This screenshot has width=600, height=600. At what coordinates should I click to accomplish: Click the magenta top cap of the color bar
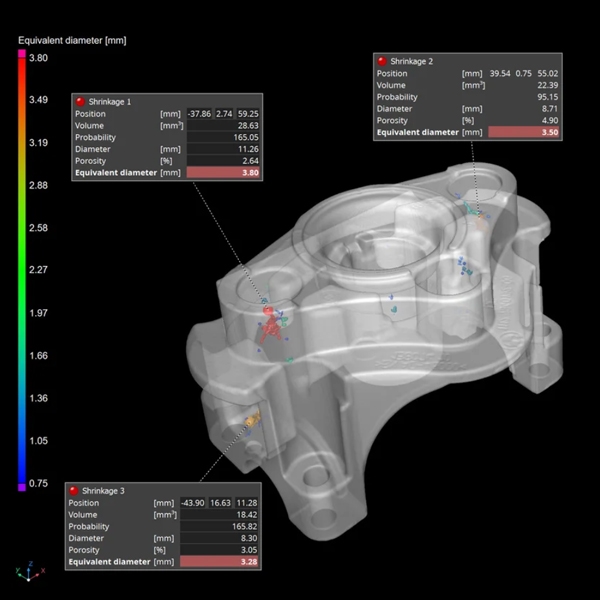coord(23,57)
